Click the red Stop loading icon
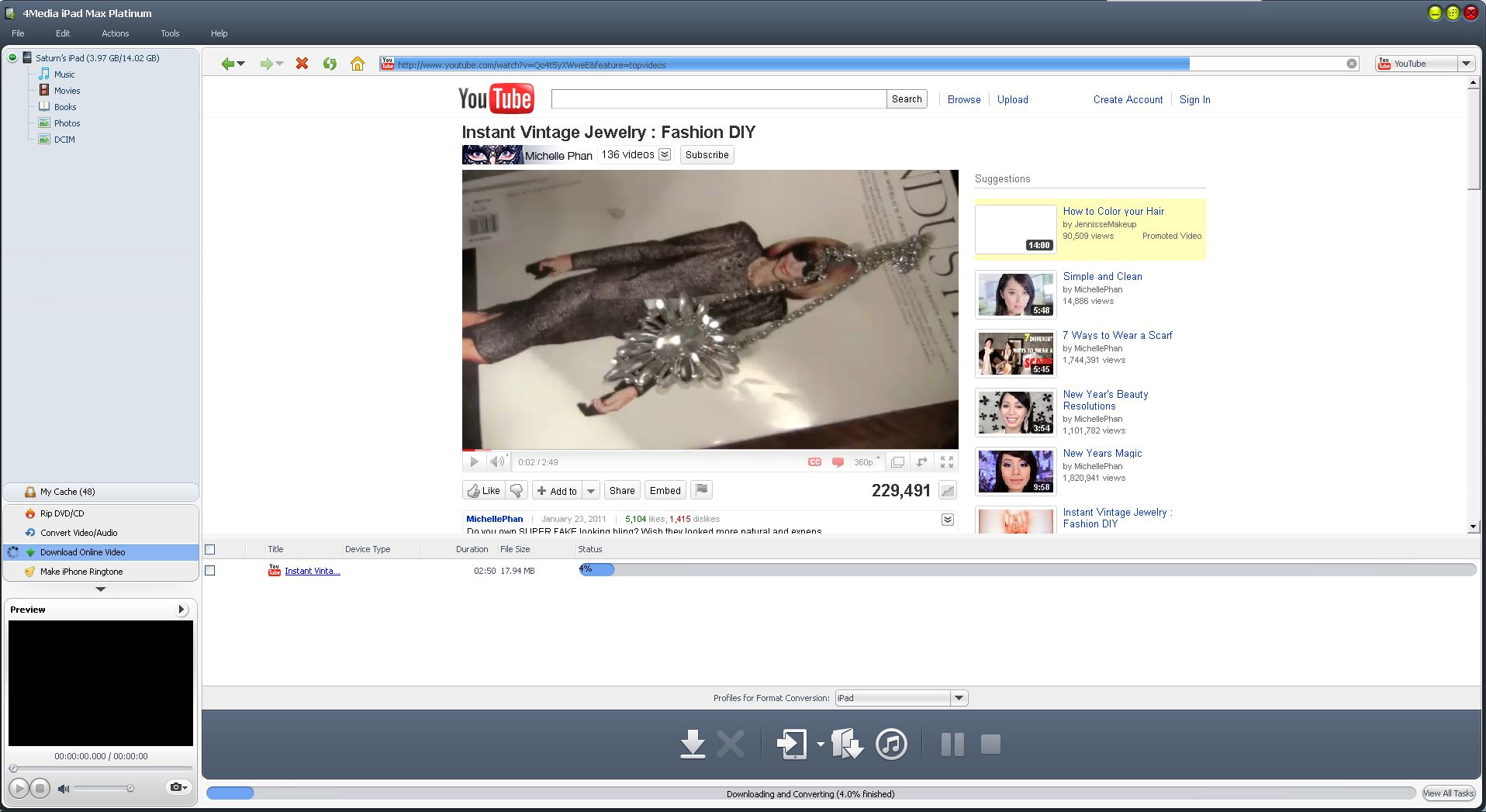The width and height of the screenshot is (1486, 812). (x=302, y=64)
